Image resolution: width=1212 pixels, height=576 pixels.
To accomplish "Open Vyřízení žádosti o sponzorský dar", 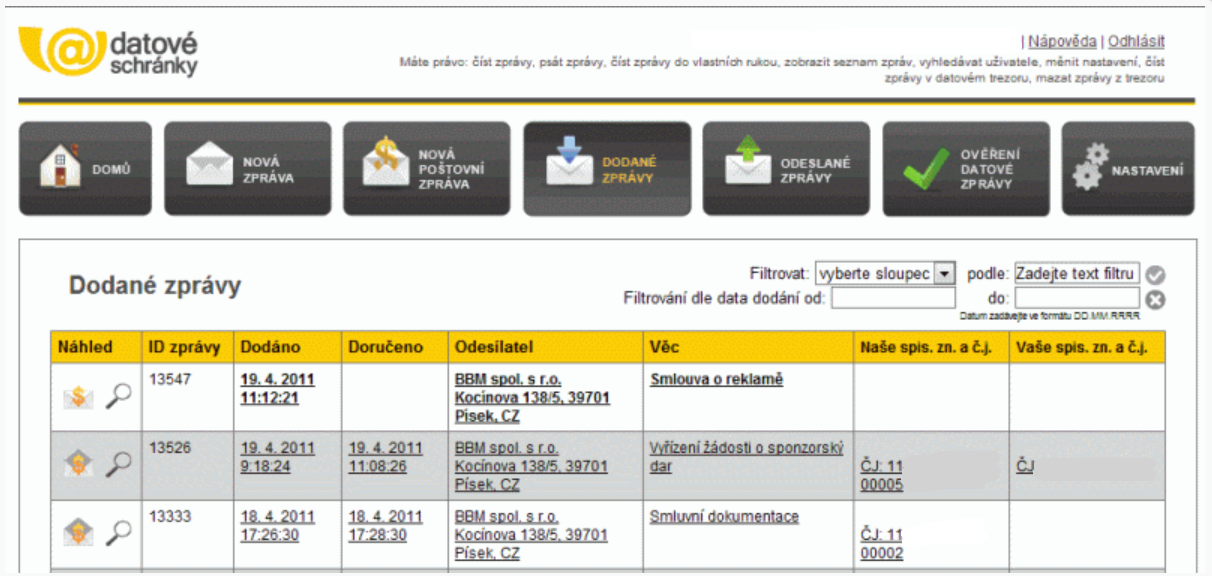I will tap(747, 457).
